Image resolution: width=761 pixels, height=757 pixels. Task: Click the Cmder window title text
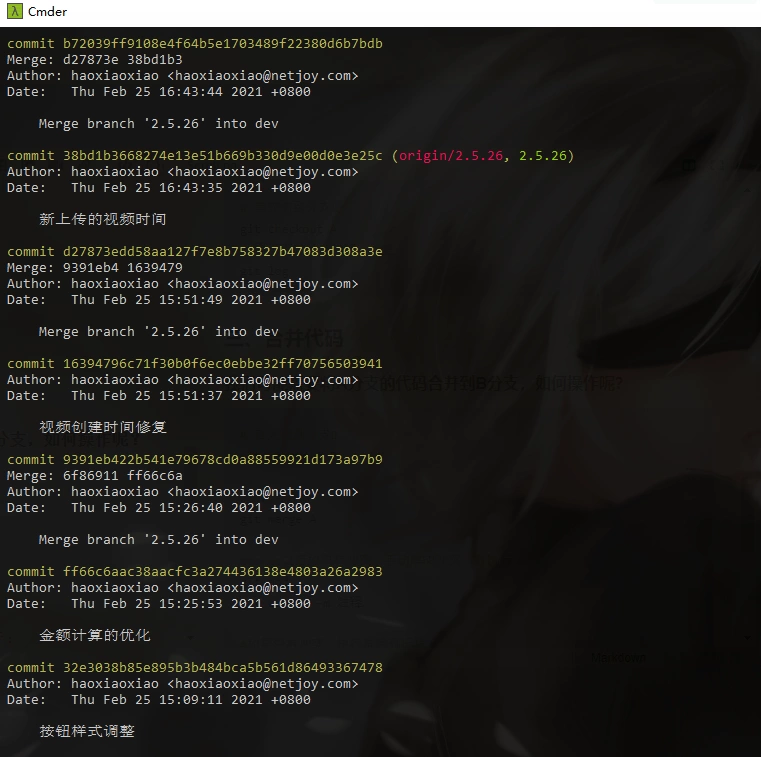[x=48, y=12]
